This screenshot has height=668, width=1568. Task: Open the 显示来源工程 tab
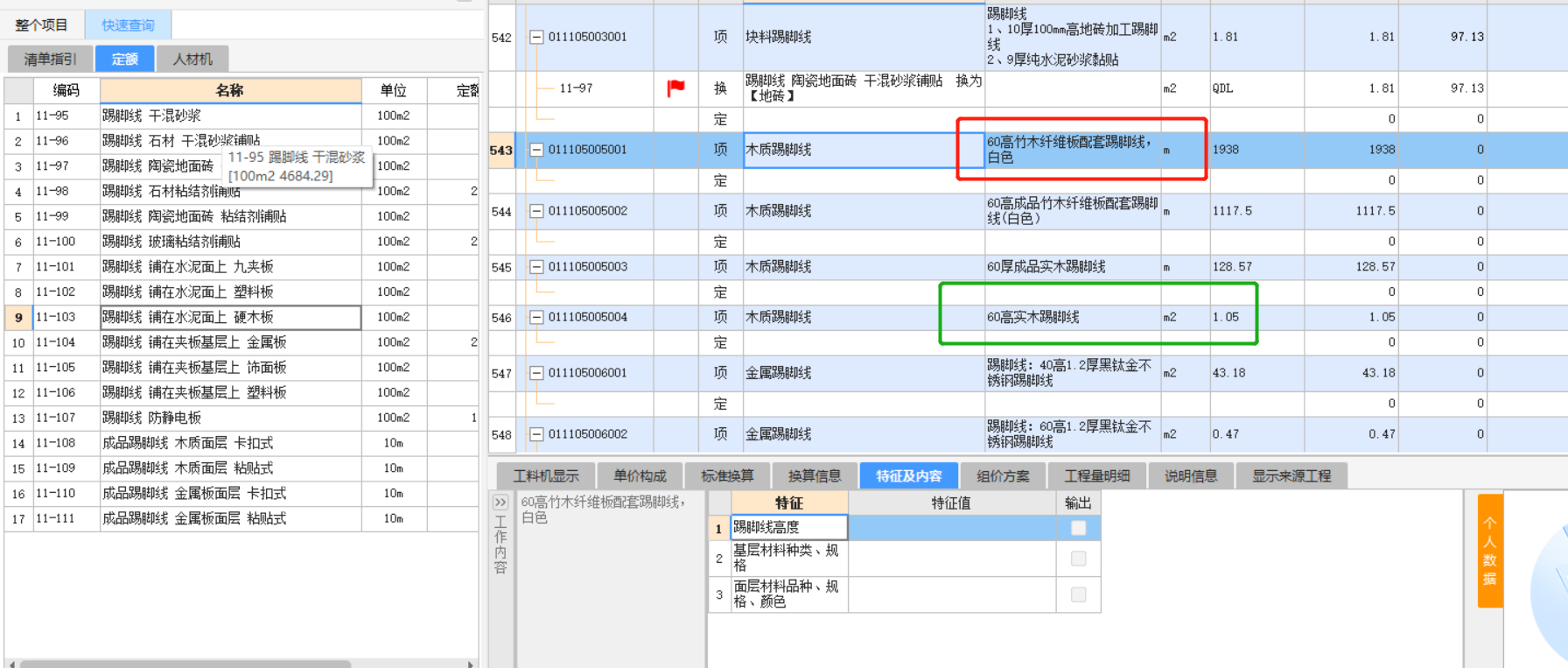(x=1291, y=475)
